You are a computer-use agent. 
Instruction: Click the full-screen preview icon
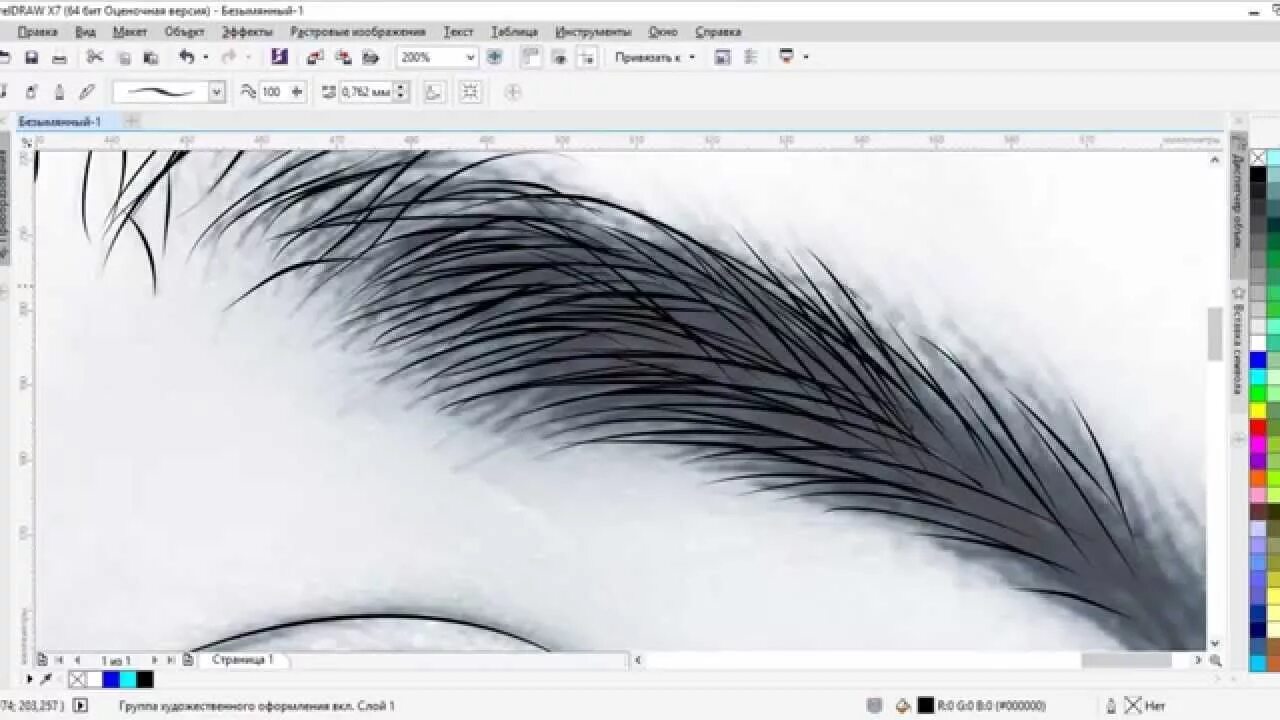tap(494, 57)
